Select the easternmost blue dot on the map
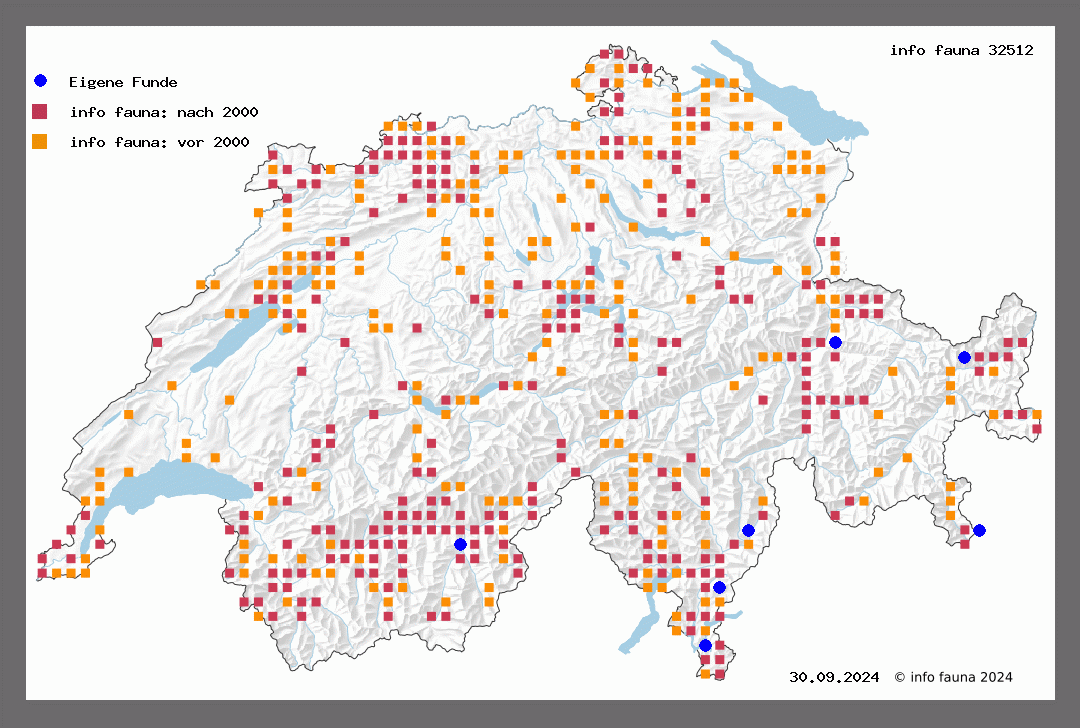Viewport: 1080px width, 728px height. pos(979,530)
